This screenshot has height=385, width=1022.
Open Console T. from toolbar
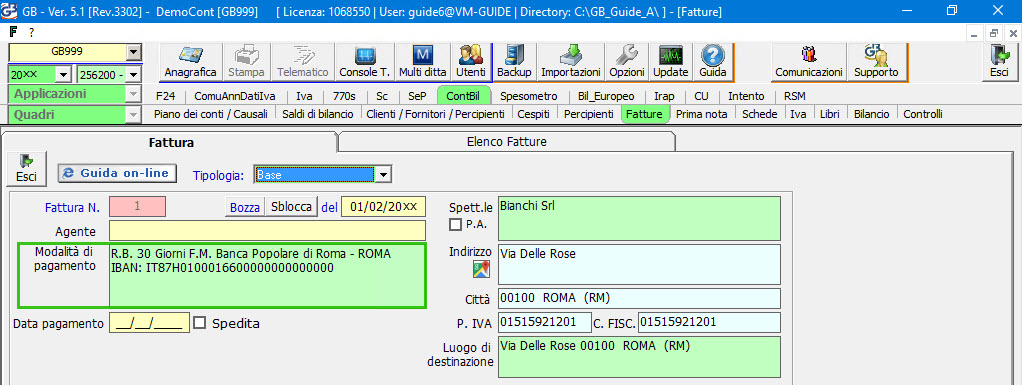coord(364,63)
